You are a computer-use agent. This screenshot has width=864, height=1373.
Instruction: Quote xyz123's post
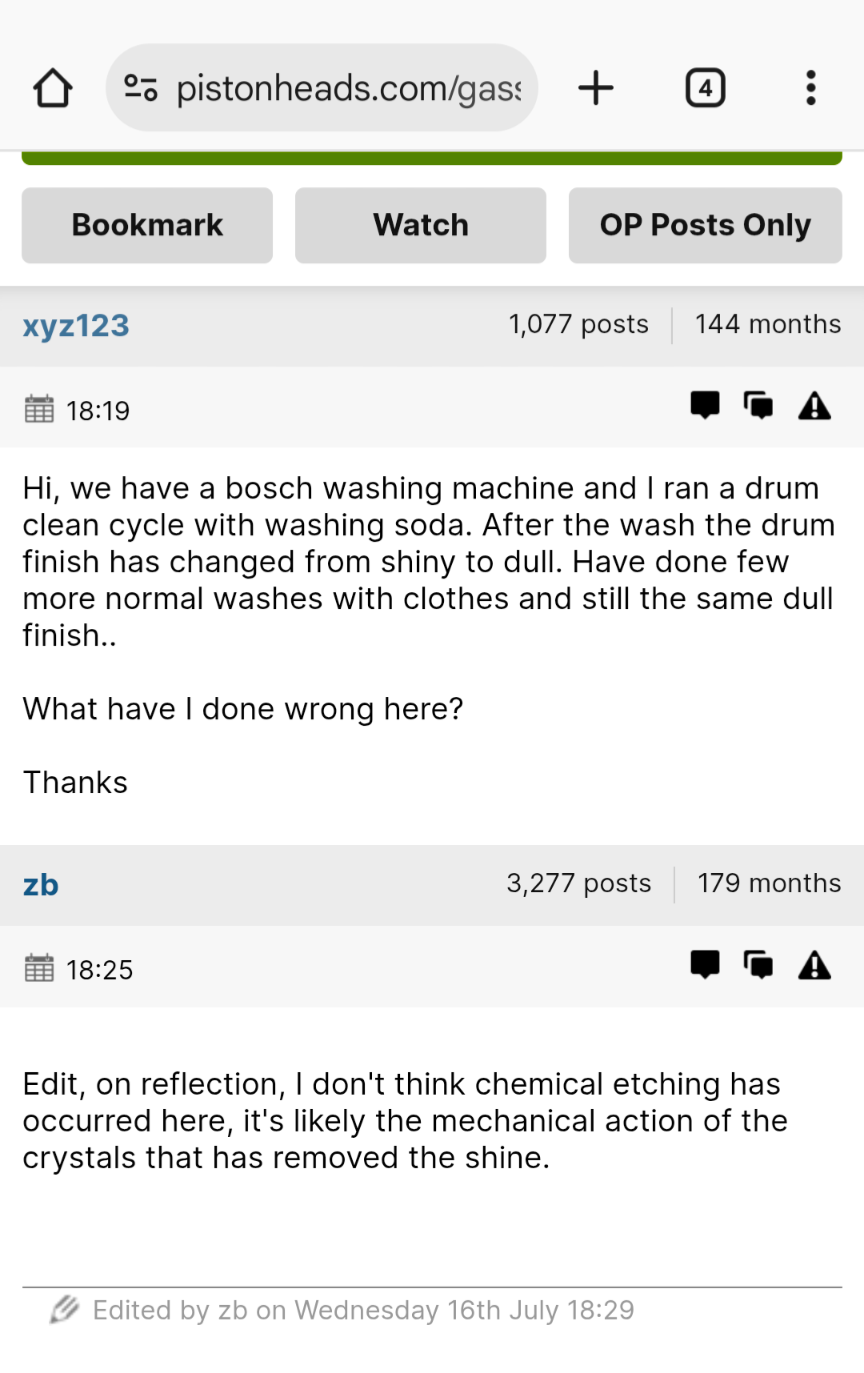pos(759,405)
